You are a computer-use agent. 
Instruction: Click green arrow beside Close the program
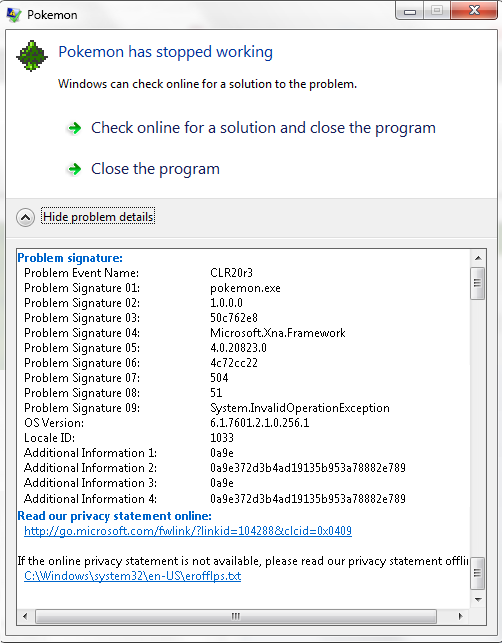coord(74,169)
